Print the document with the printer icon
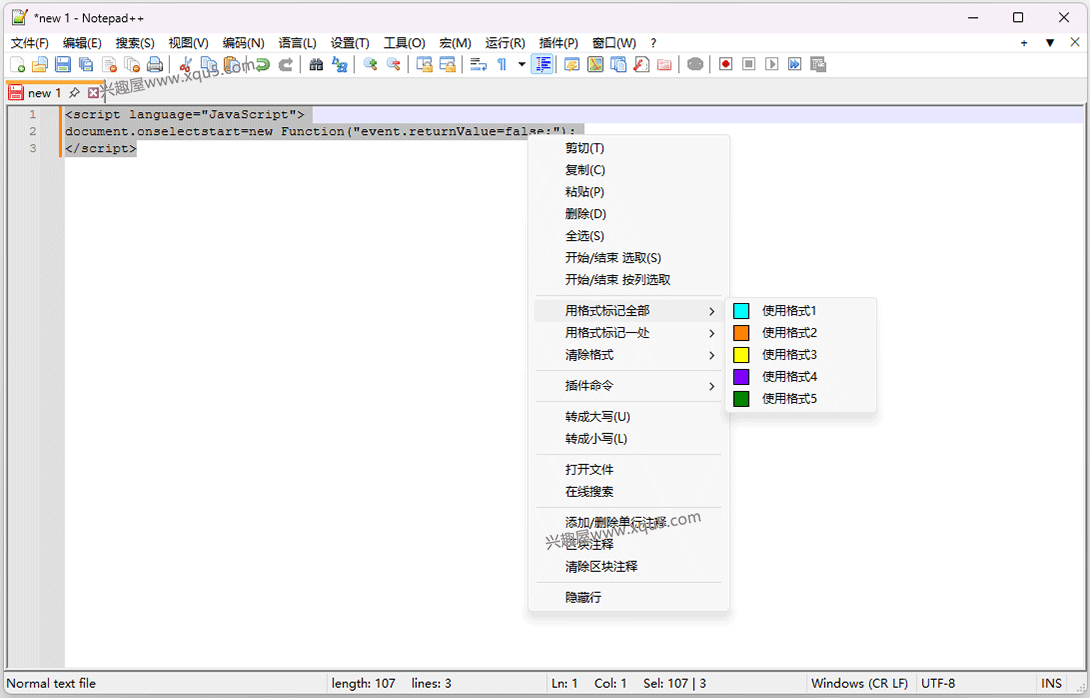Viewport: 1090px width, 698px height. [155, 65]
